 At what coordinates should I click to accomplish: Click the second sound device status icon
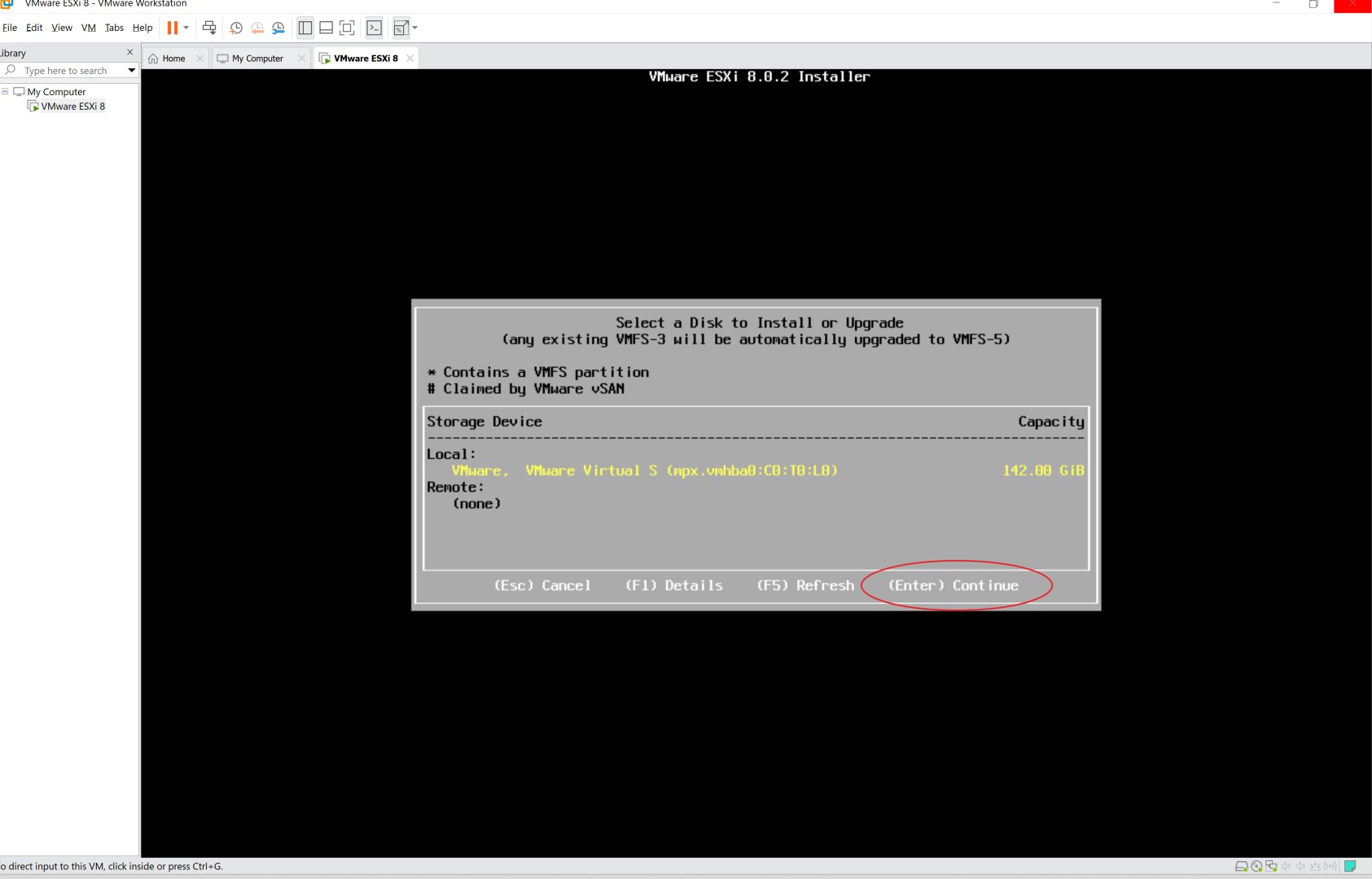(x=1300, y=866)
